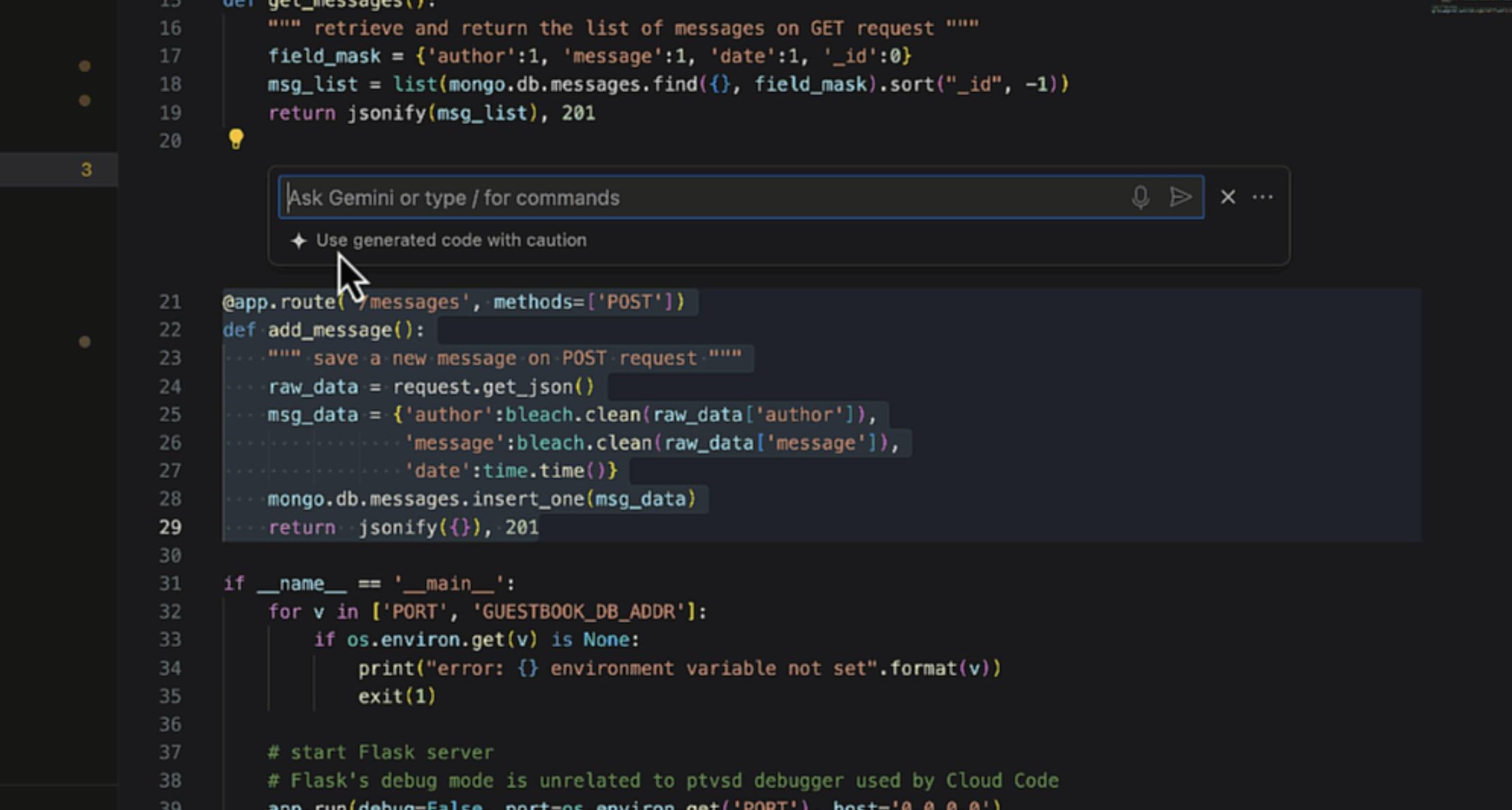Viewport: 1512px width, 810px height.
Task: Click the yellow lightbulb code action icon
Action: pos(236,139)
